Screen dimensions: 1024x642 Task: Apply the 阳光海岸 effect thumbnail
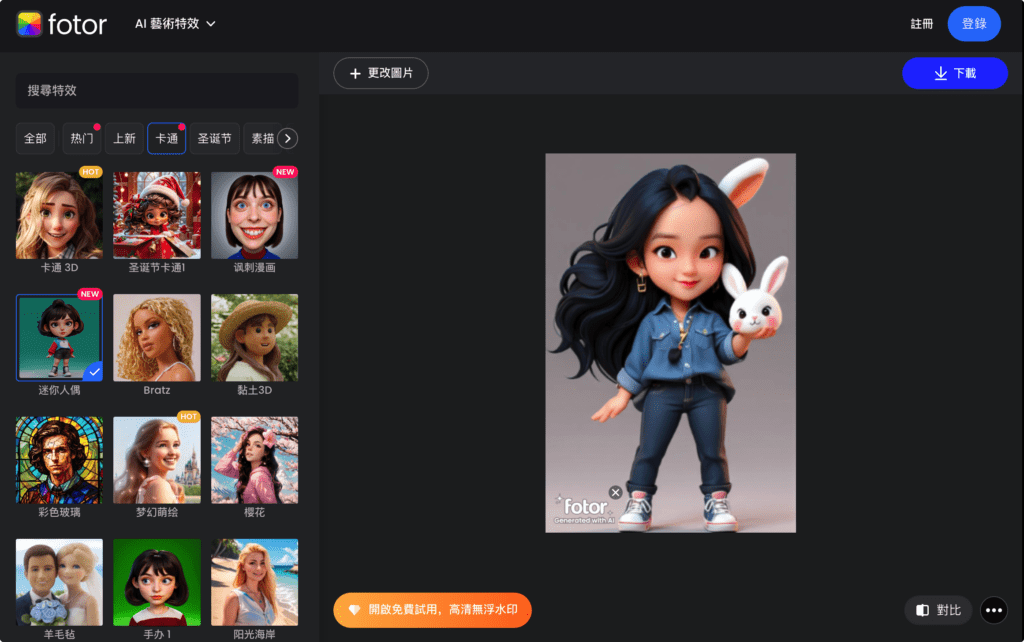[255, 583]
